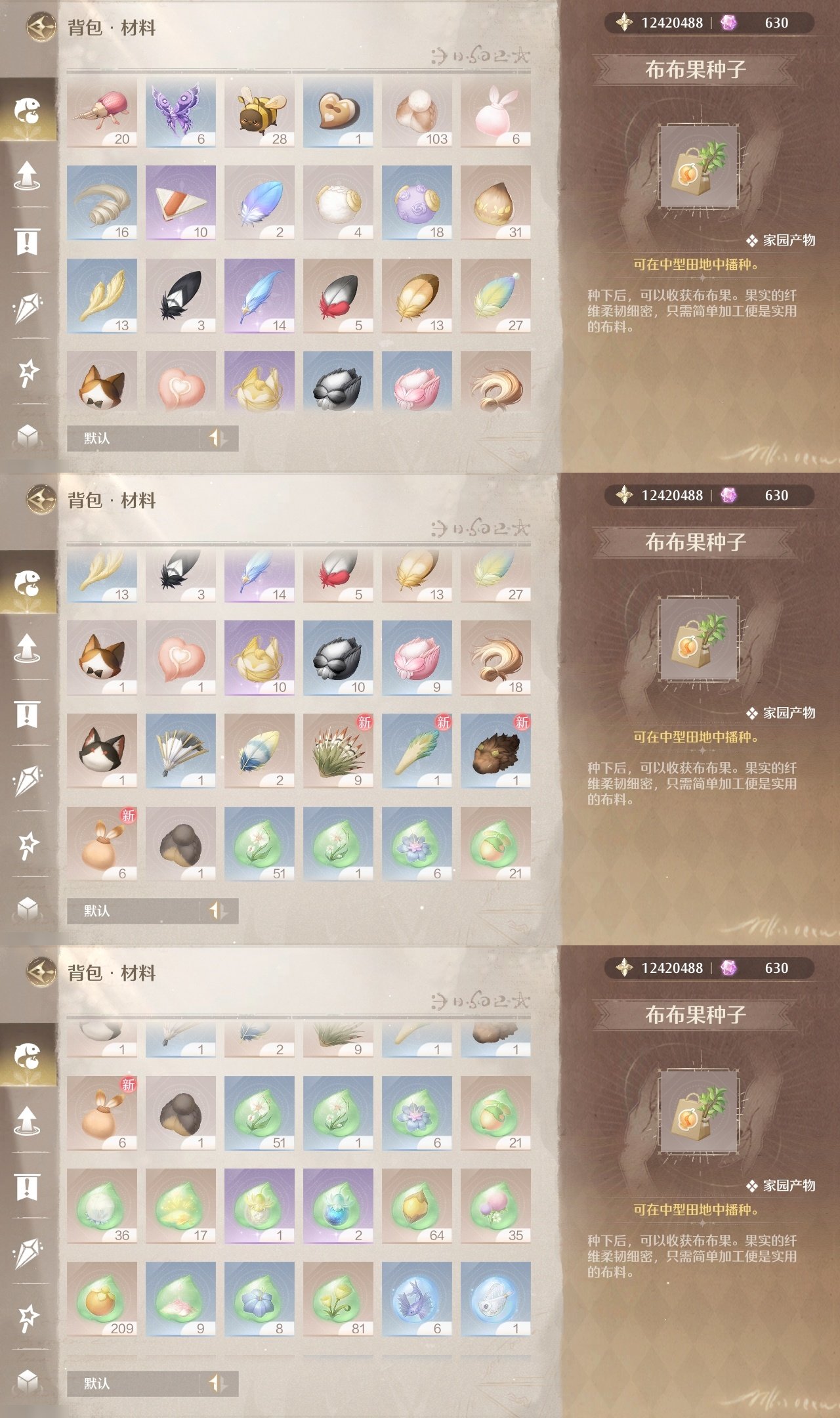The width and height of the screenshot is (840, 1418).
Task: Select the pink beetle material with count 20
Action: pos(102,112)
